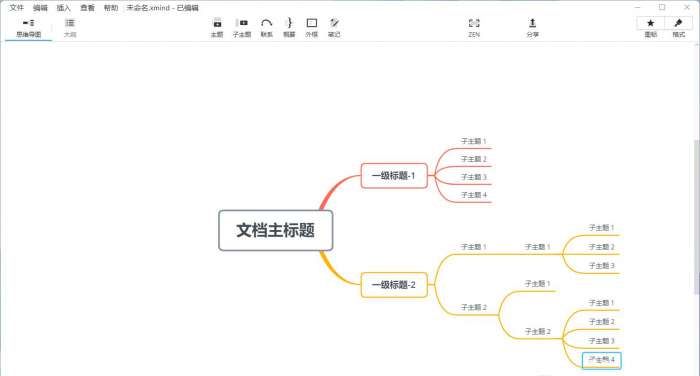Select the 一级标题-2 branch topic

click(x=394, y=284)
